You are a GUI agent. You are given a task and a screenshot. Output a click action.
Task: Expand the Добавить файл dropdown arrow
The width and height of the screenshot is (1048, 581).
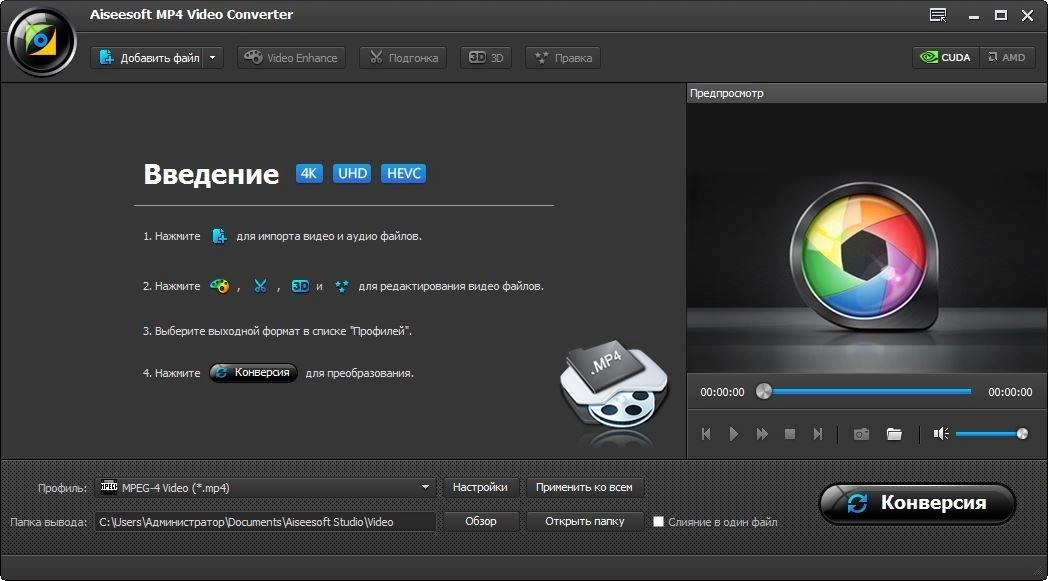(x=213, y=57)
